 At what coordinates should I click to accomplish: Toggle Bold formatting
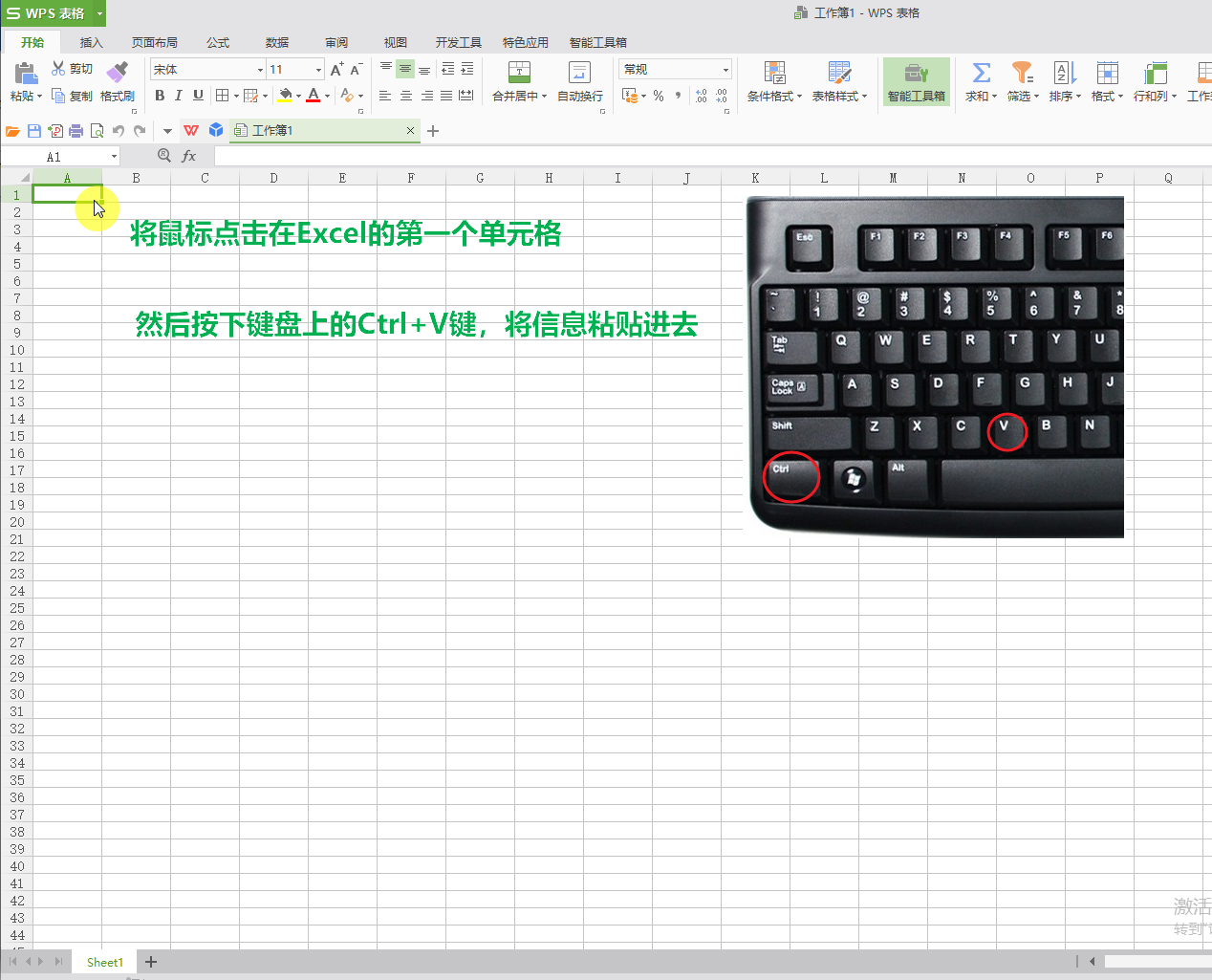point(160,96)
